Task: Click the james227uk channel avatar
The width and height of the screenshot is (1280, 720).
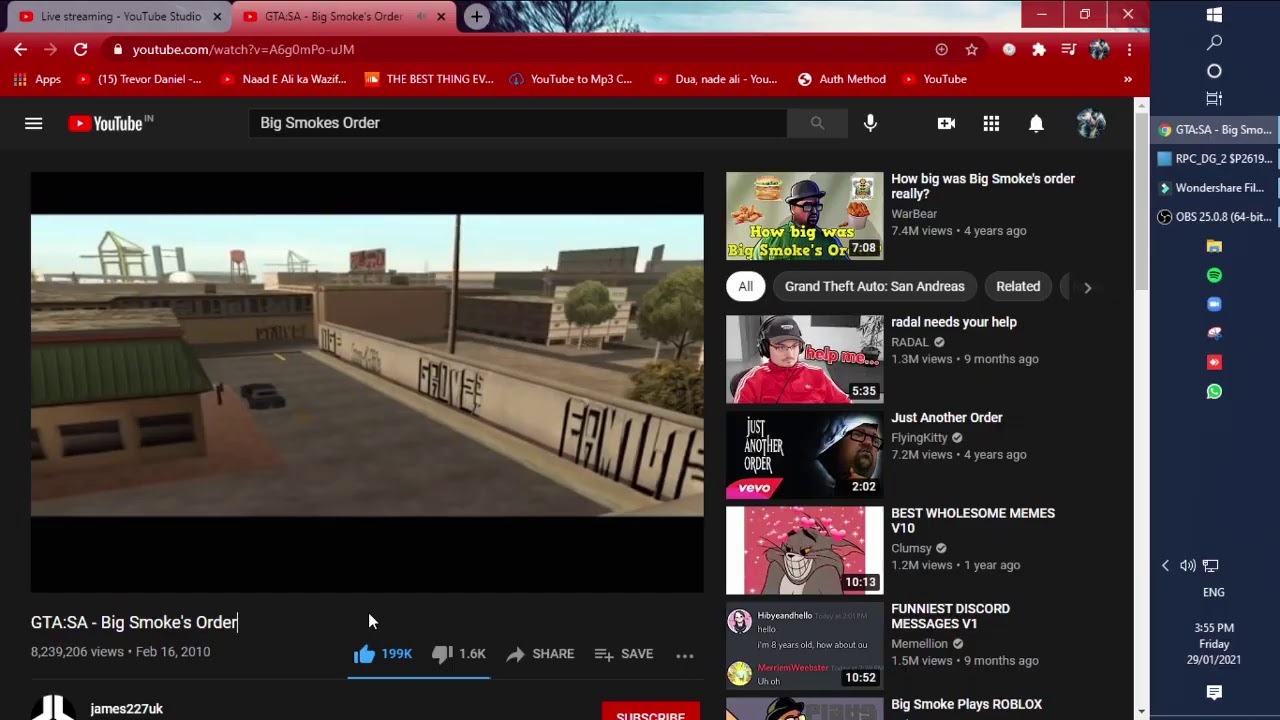Action: tap(53, 708)
